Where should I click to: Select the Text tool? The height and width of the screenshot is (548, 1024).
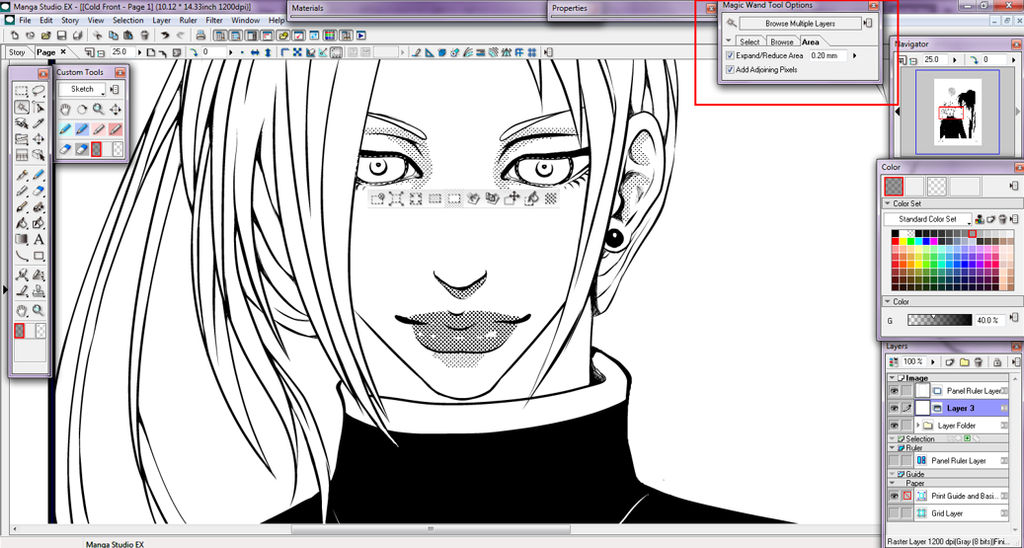[38, 239]
